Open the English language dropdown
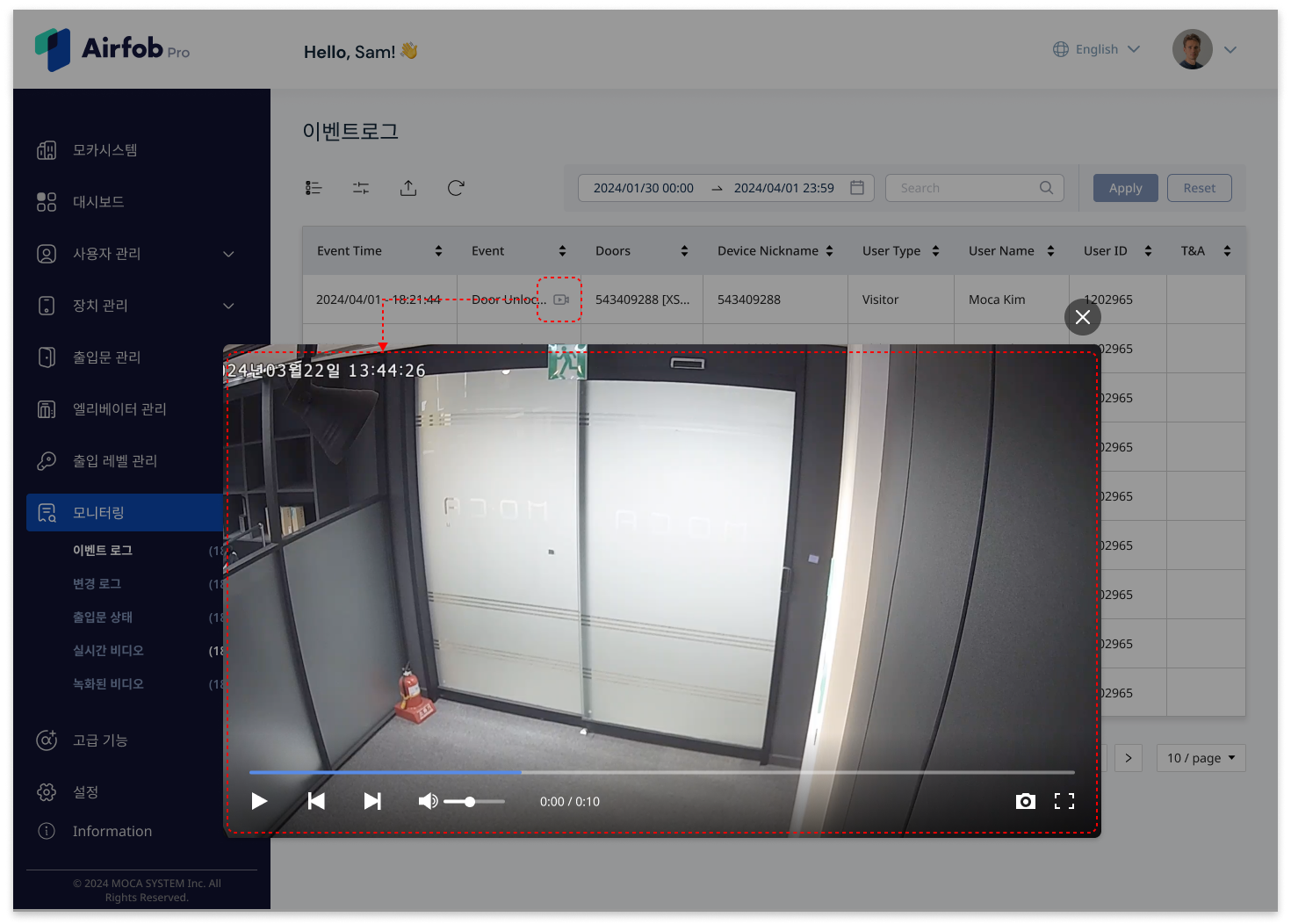The height and width of the screenshot is (924, 1291). (1097, 49)
